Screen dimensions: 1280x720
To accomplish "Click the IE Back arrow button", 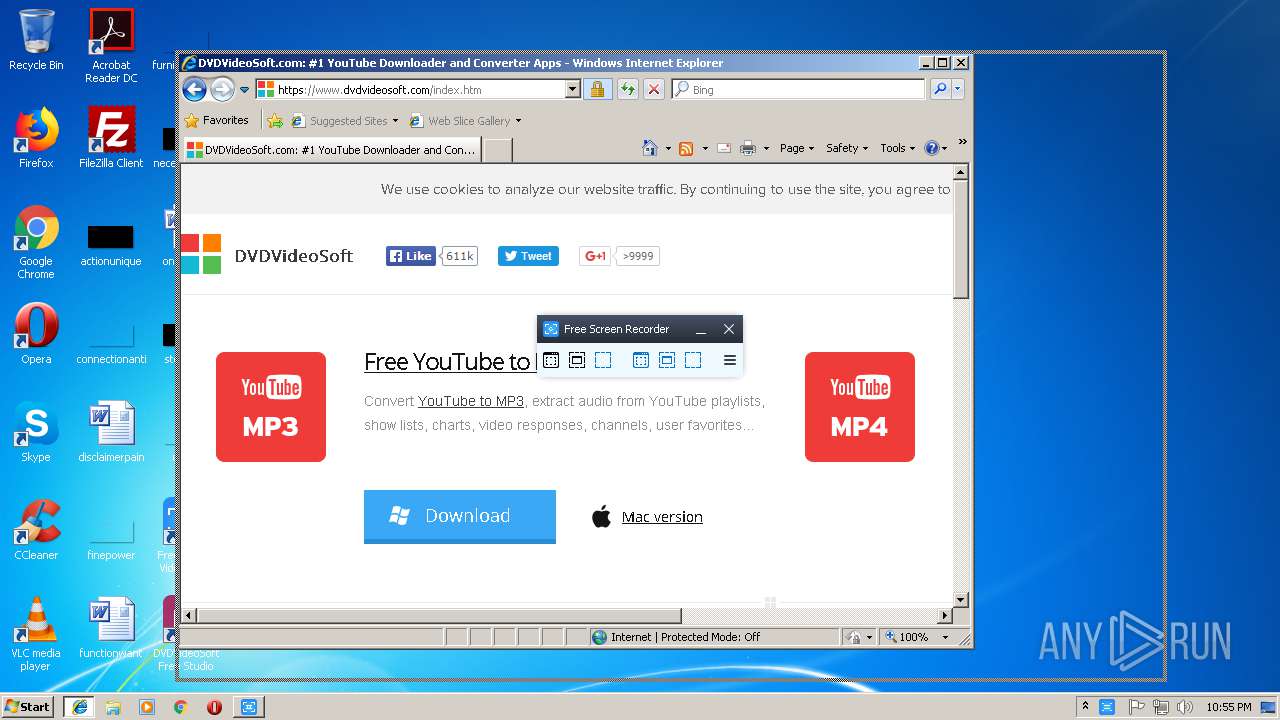I will click(195, 90).
